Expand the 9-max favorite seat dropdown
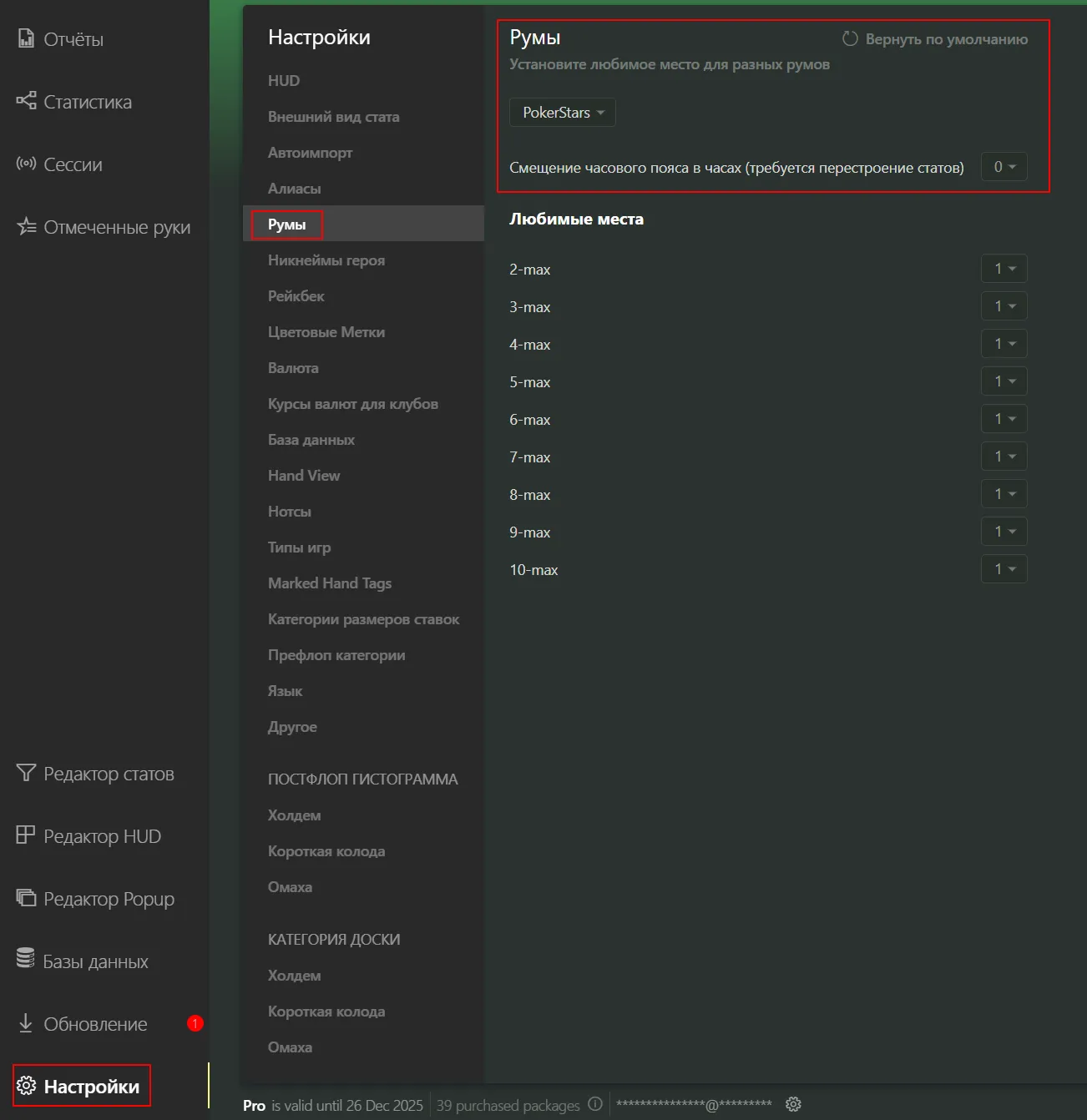This screenshot has height=1120, width=1087. tap(1004, 532)
